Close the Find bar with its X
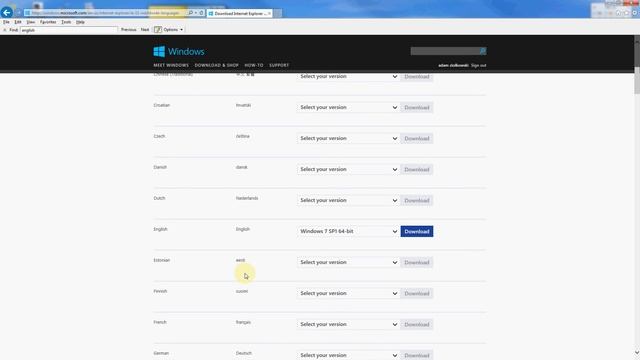Screen dimensions: 640x360 point(4,30)
